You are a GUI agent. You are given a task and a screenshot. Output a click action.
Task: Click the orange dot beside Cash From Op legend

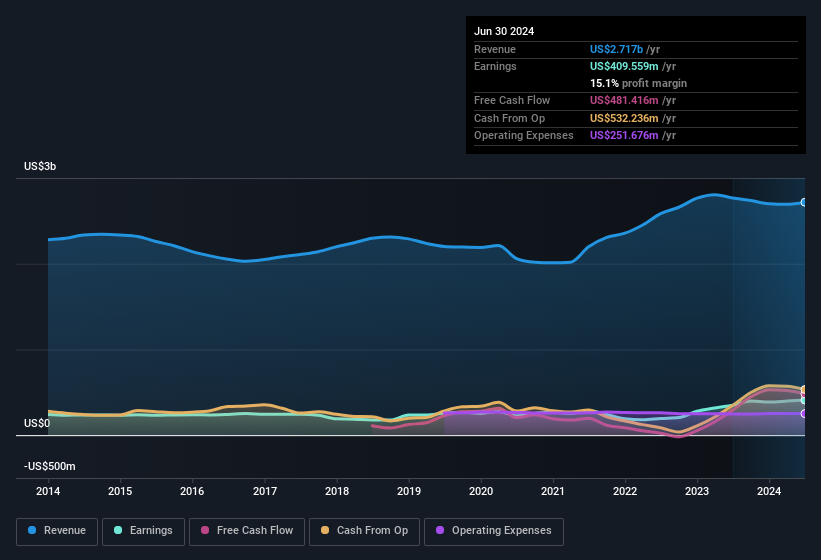325,531
